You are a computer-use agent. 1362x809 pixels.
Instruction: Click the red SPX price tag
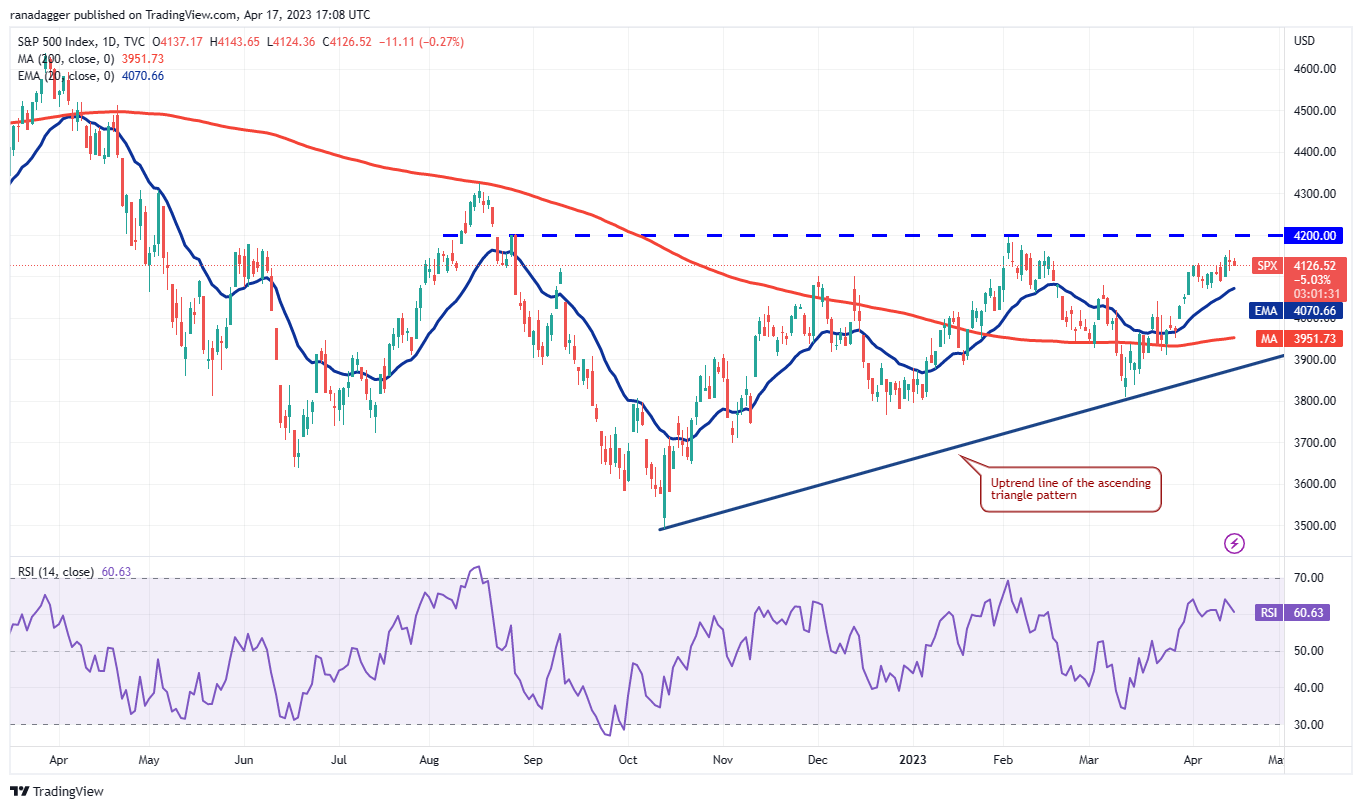[1267, 265]
